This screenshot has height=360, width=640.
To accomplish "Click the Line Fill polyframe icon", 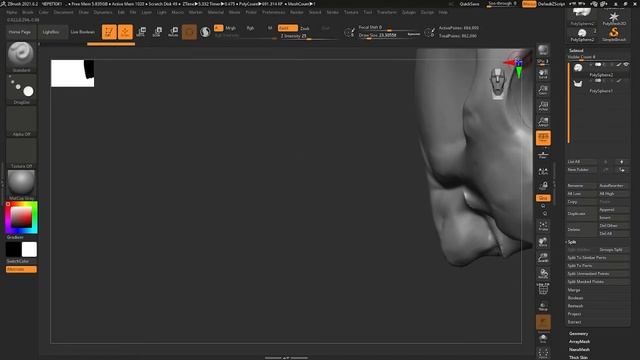I will 543,289.
